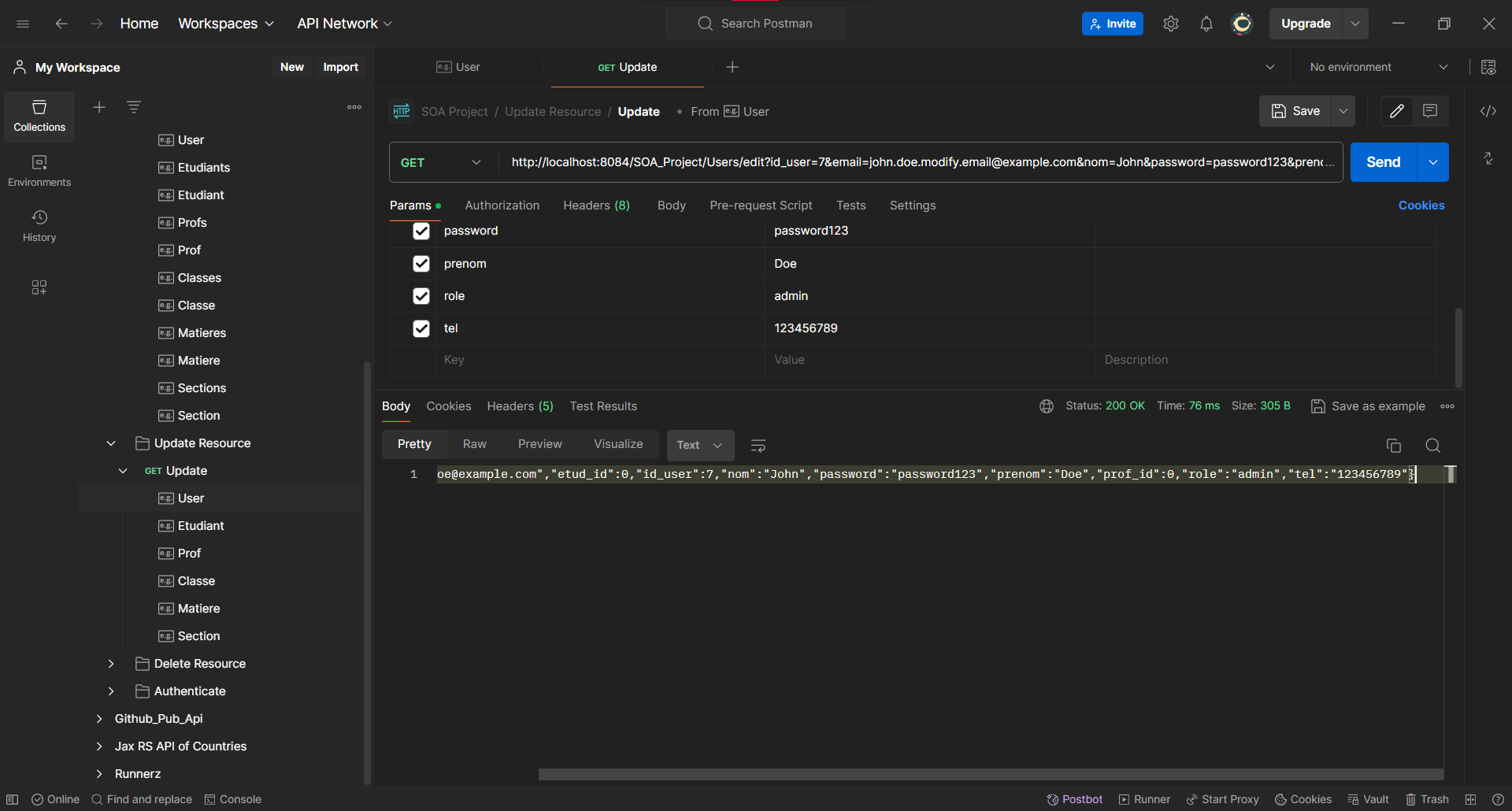Collapse the Update Resource folder
Screen dimensions: 1512x811
pyautogui.click(x=111, y=443)
